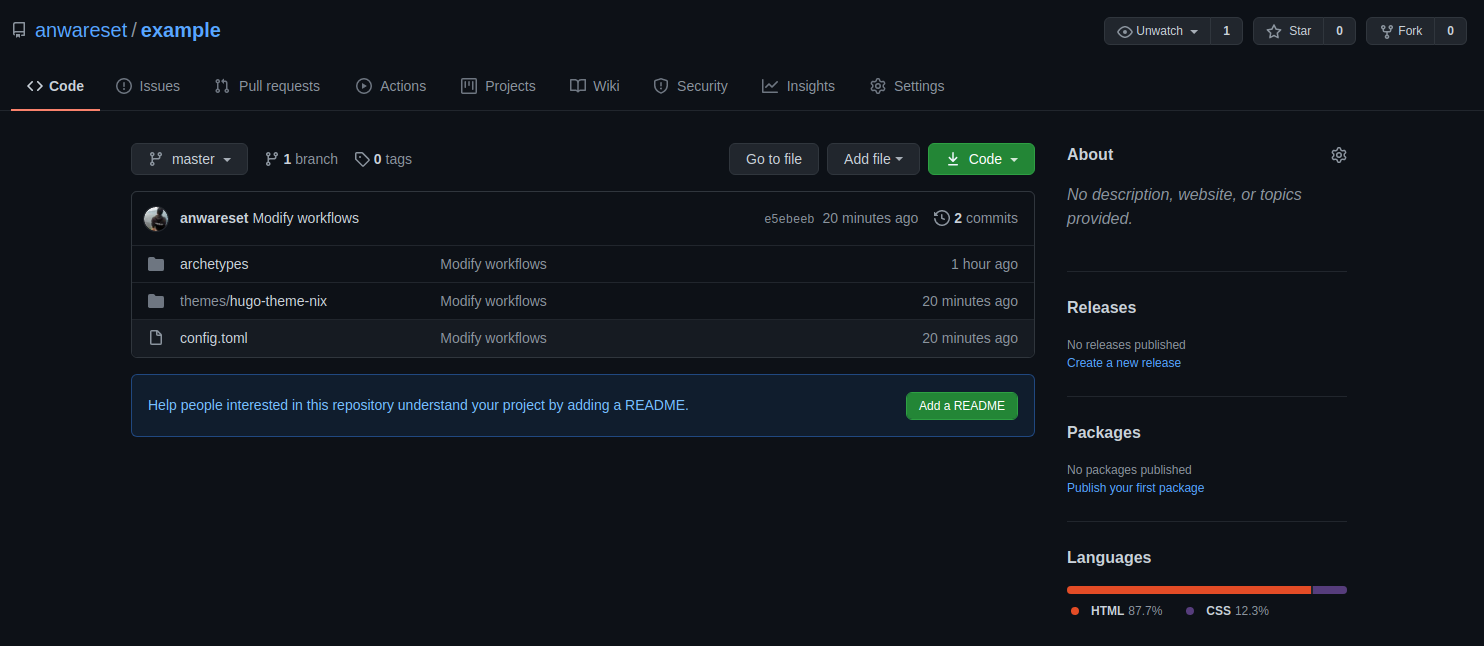The image size is (1484, 646).
Task: Go to the Actions tab
Action: [x=391, y=86]
